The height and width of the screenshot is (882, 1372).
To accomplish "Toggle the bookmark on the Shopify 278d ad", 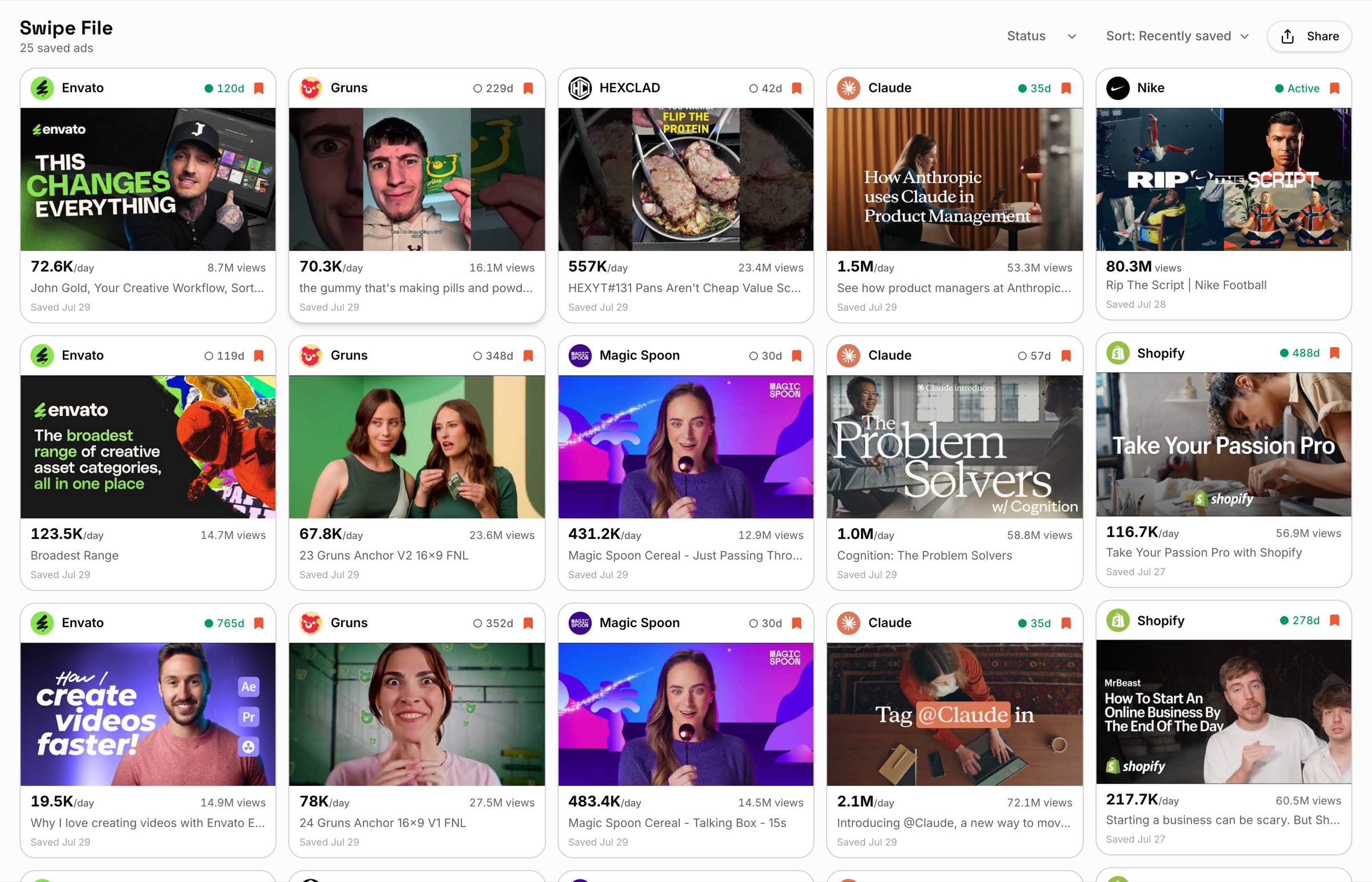I will click(x=1334, y=620).
